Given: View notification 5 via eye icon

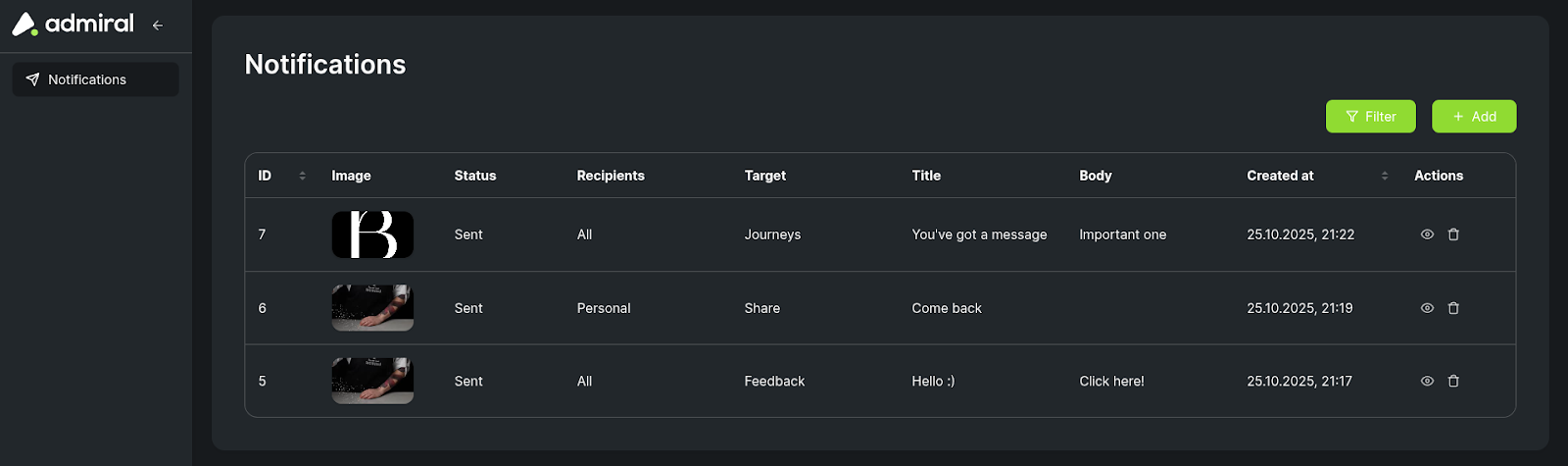Looking at the screenshot, I should coord(1427,381).
